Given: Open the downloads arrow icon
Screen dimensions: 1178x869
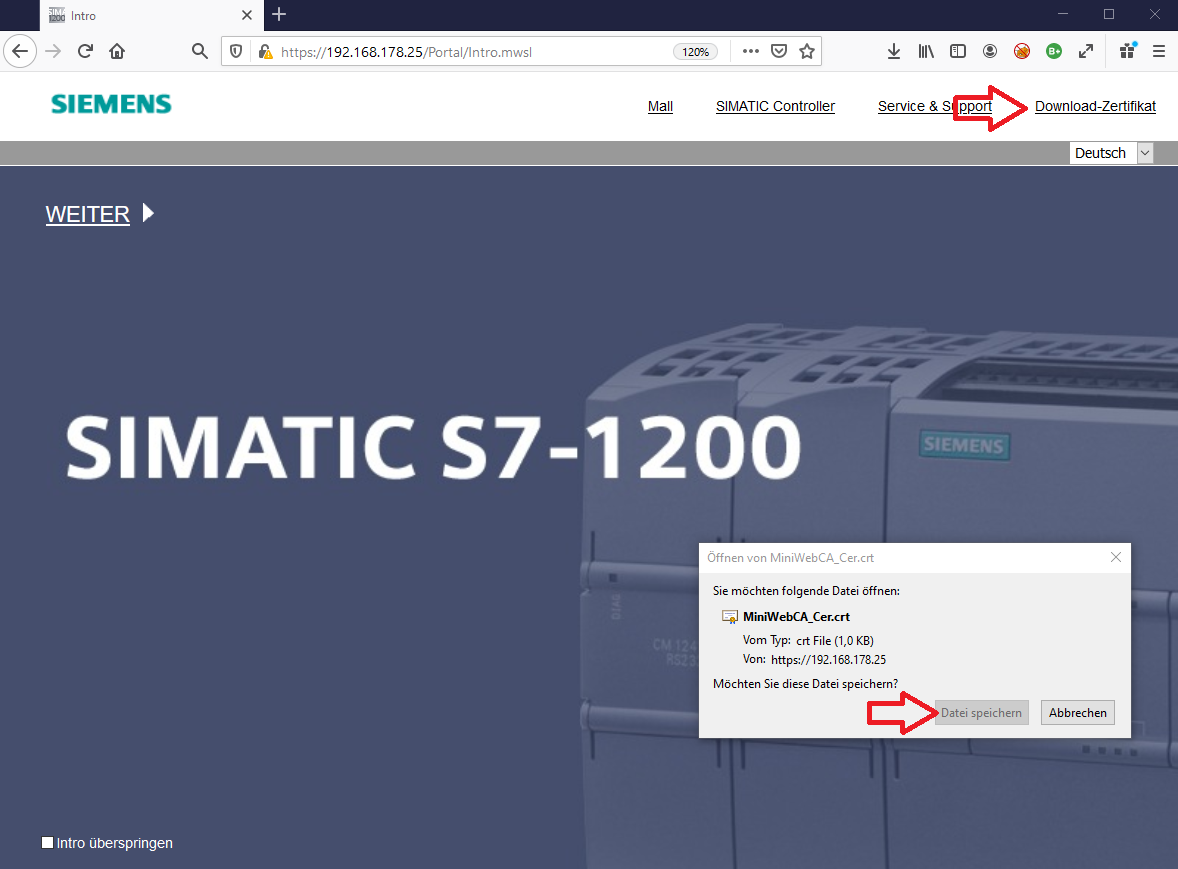Looking at the screenshot, I should (893, 51).
